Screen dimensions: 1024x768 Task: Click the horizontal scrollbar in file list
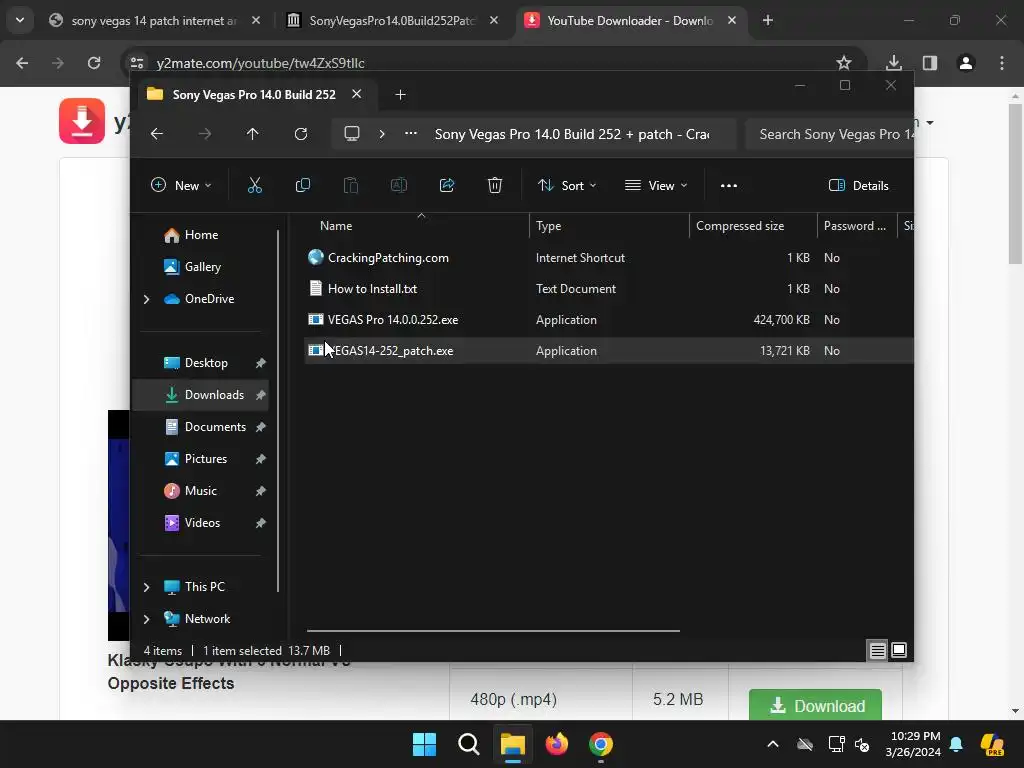(493, 631)
